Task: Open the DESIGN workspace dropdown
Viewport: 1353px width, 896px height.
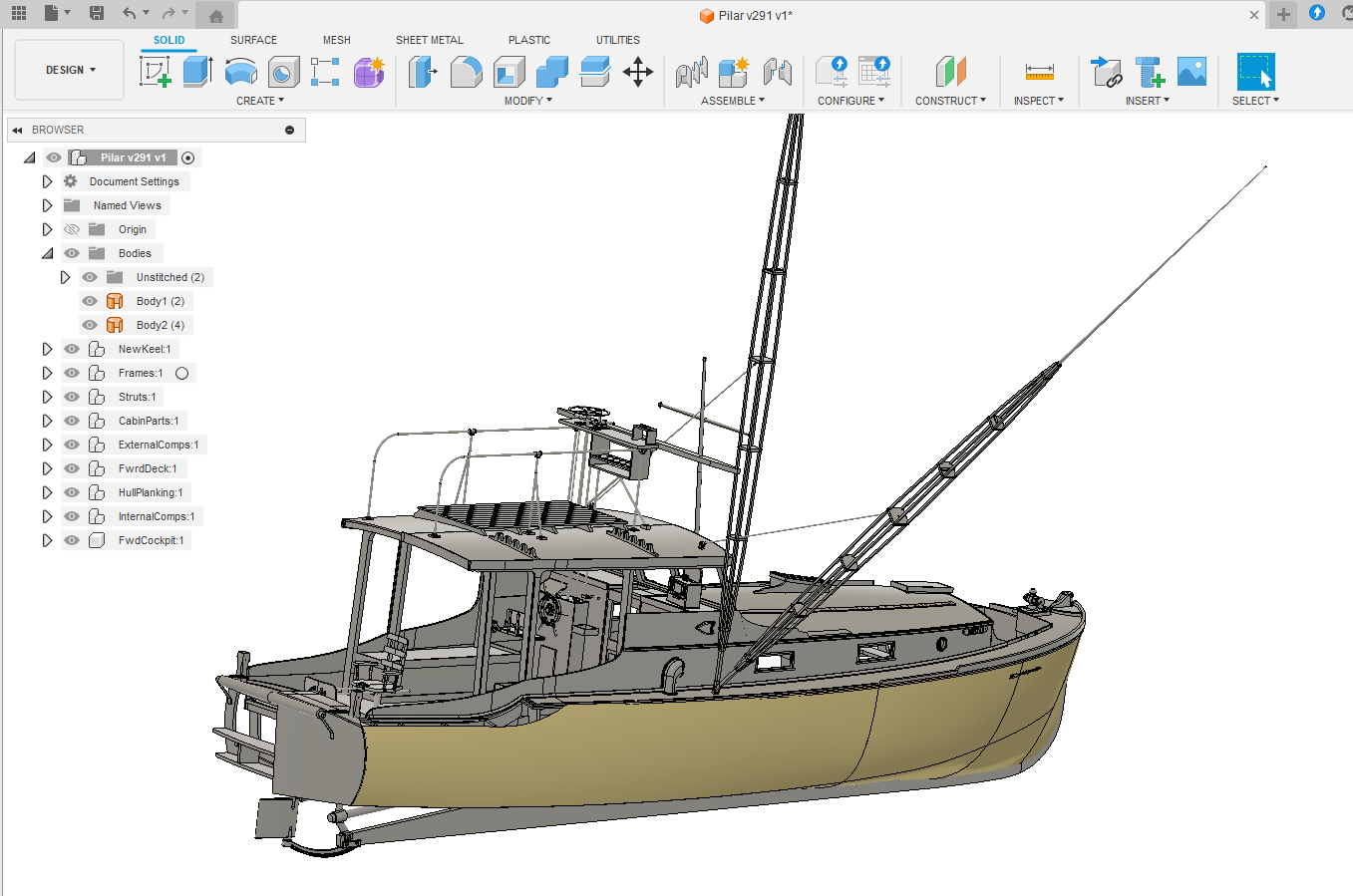Action: [70, 70]
